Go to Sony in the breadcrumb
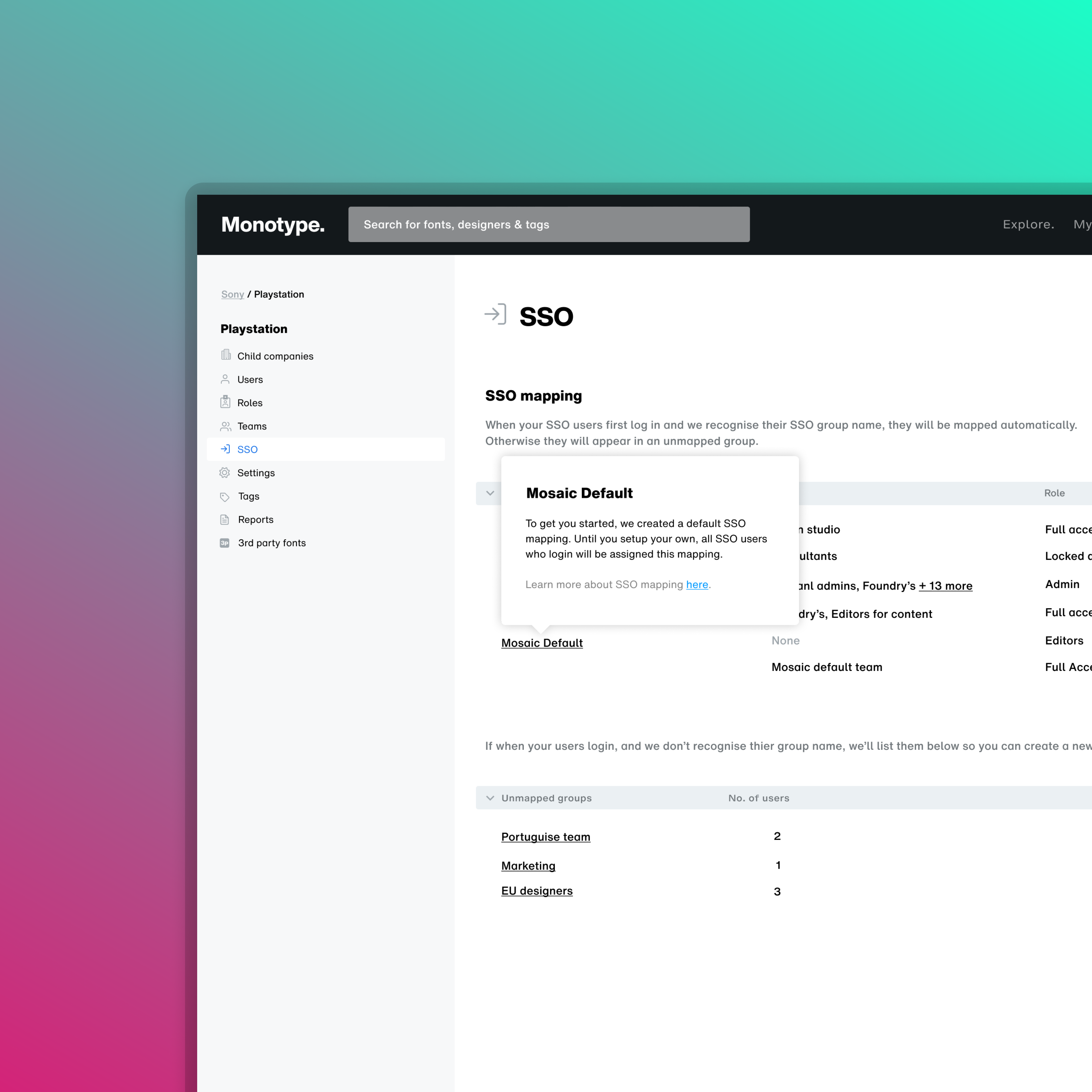The width and height of the screenshot is (1092, 1092). (x=232, y=294)
